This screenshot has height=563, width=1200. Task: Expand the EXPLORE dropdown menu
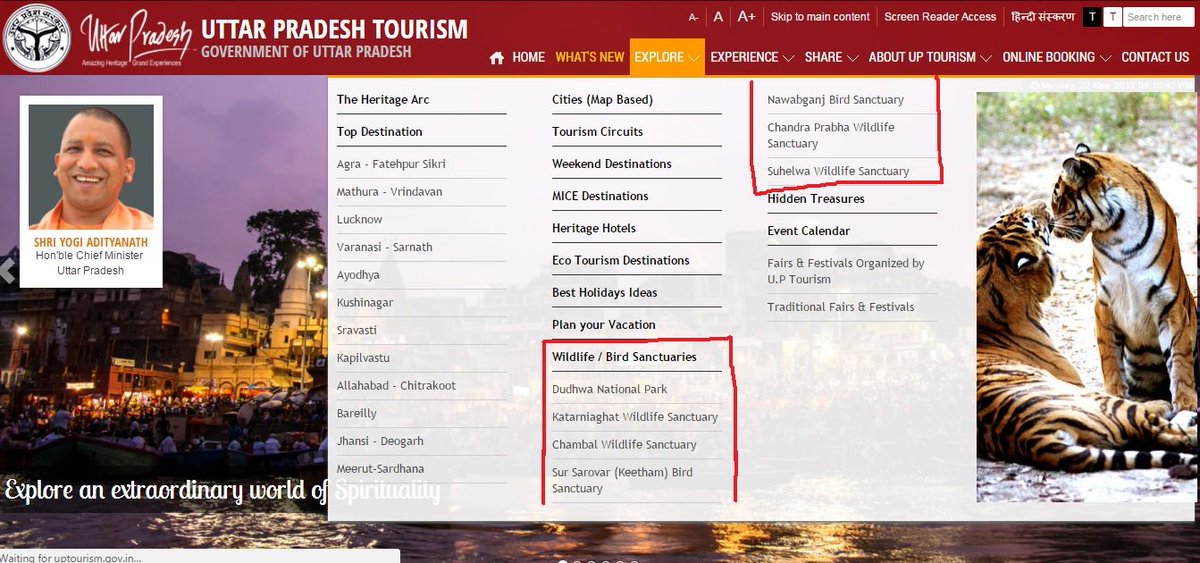tap(667, 57)
